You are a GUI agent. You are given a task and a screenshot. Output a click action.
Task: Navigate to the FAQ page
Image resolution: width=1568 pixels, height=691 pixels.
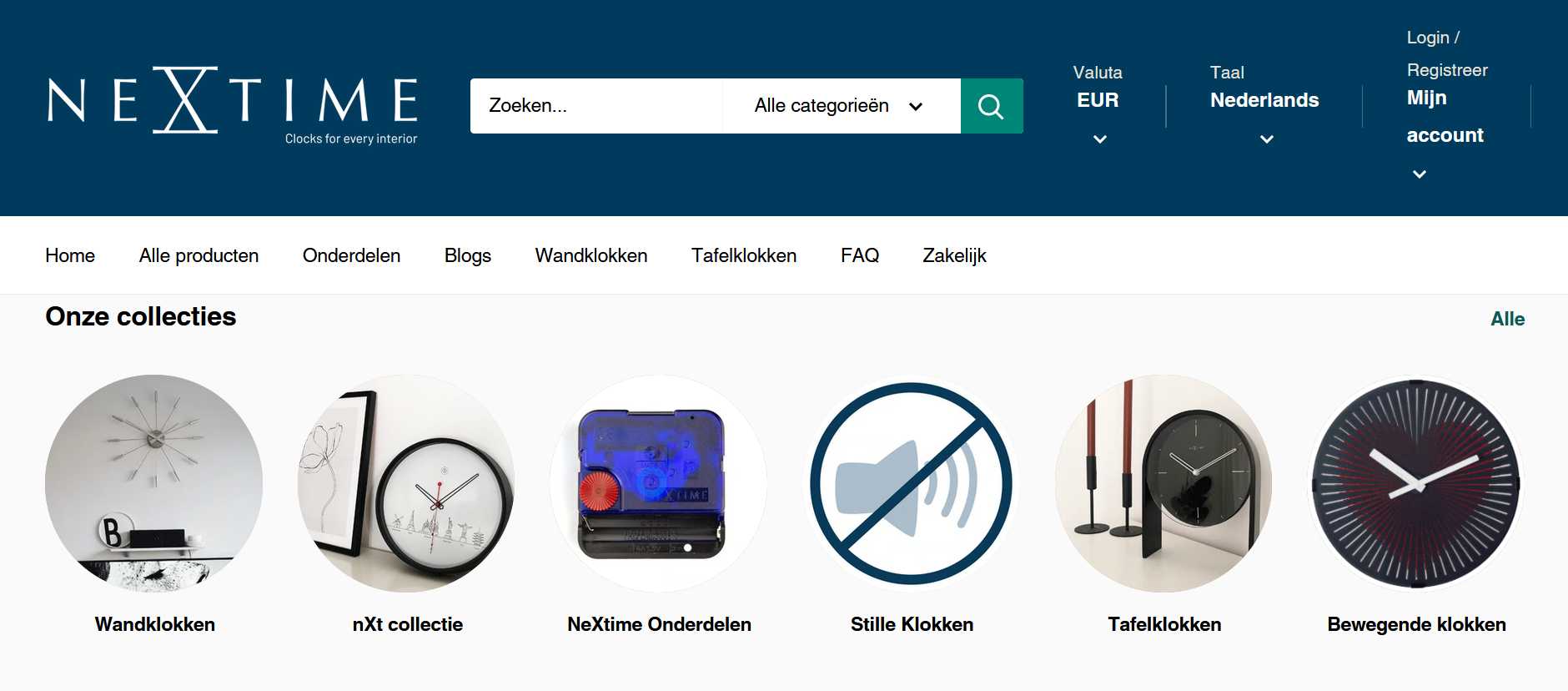click(860, 255)
